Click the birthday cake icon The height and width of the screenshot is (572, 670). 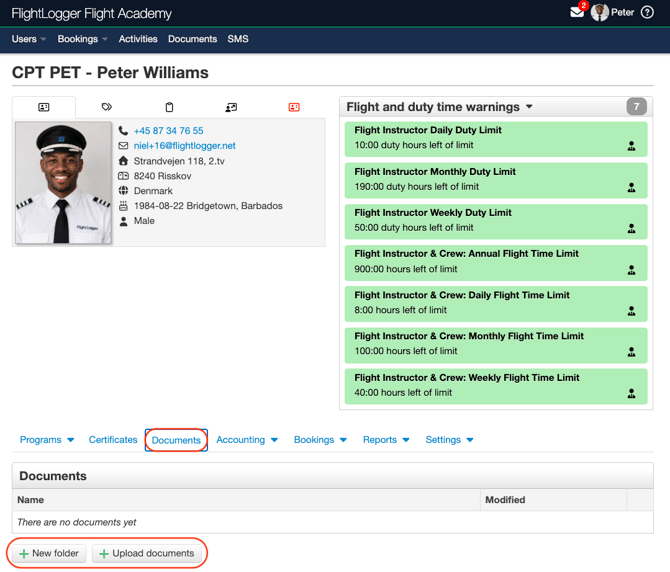click(x=123, y=205)
